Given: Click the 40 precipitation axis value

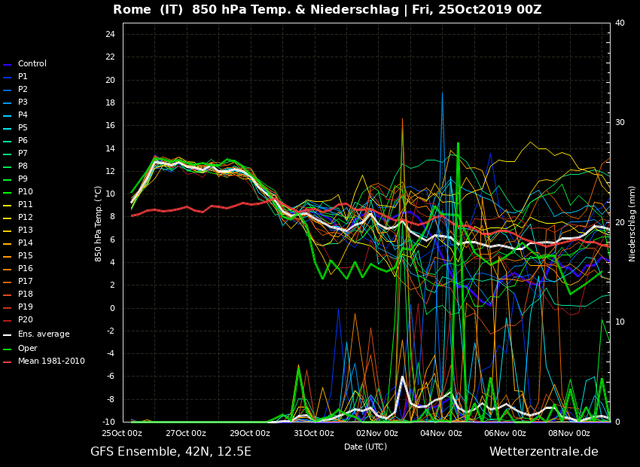Looking at the screenshot, I should 620,23.
